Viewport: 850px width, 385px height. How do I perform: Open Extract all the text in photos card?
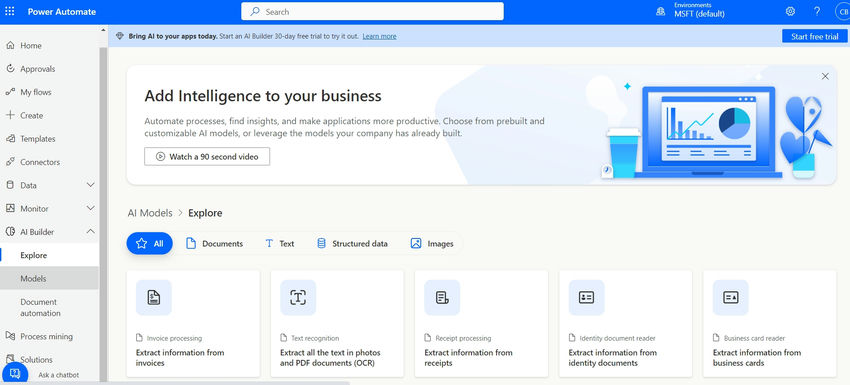pyautogui.click(x=337, y=323)
